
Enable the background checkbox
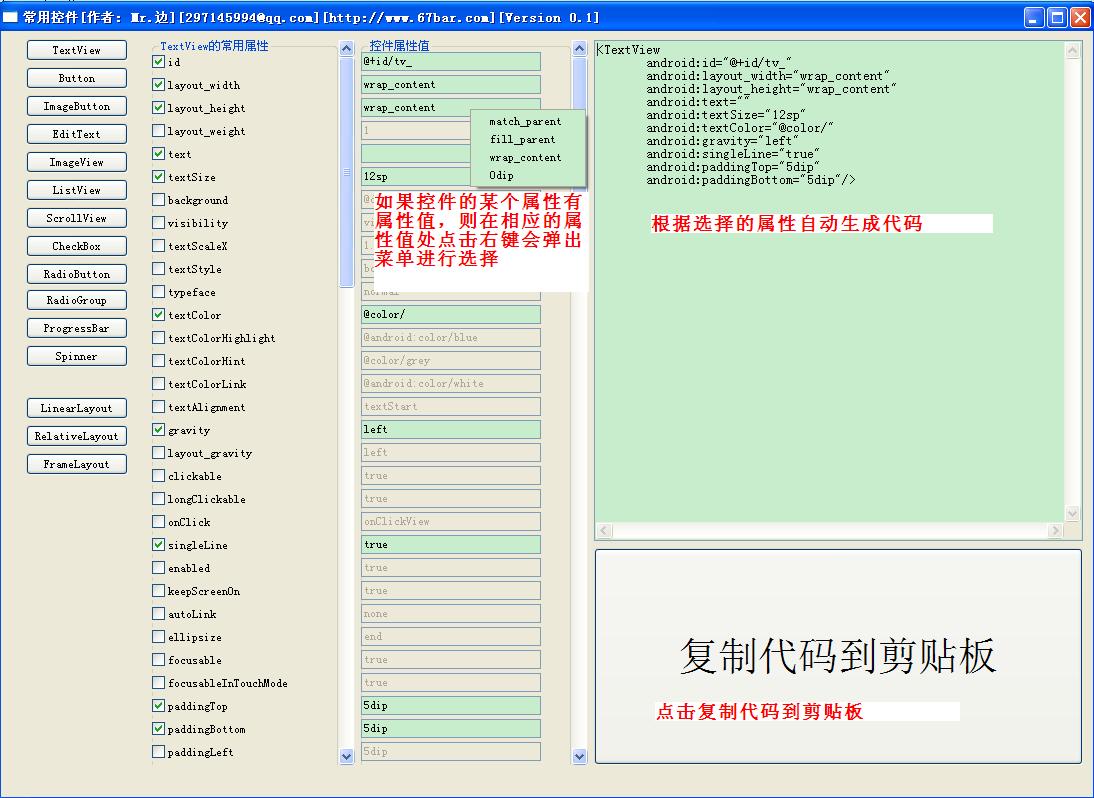coord(158,200)
